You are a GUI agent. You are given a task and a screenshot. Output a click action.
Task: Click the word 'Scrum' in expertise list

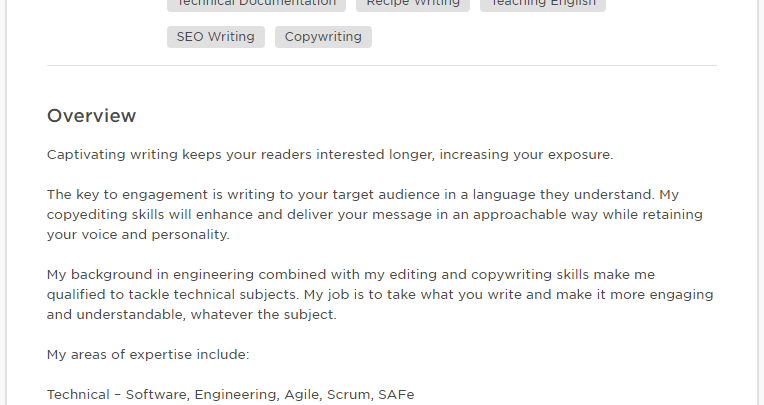(347, 395)
